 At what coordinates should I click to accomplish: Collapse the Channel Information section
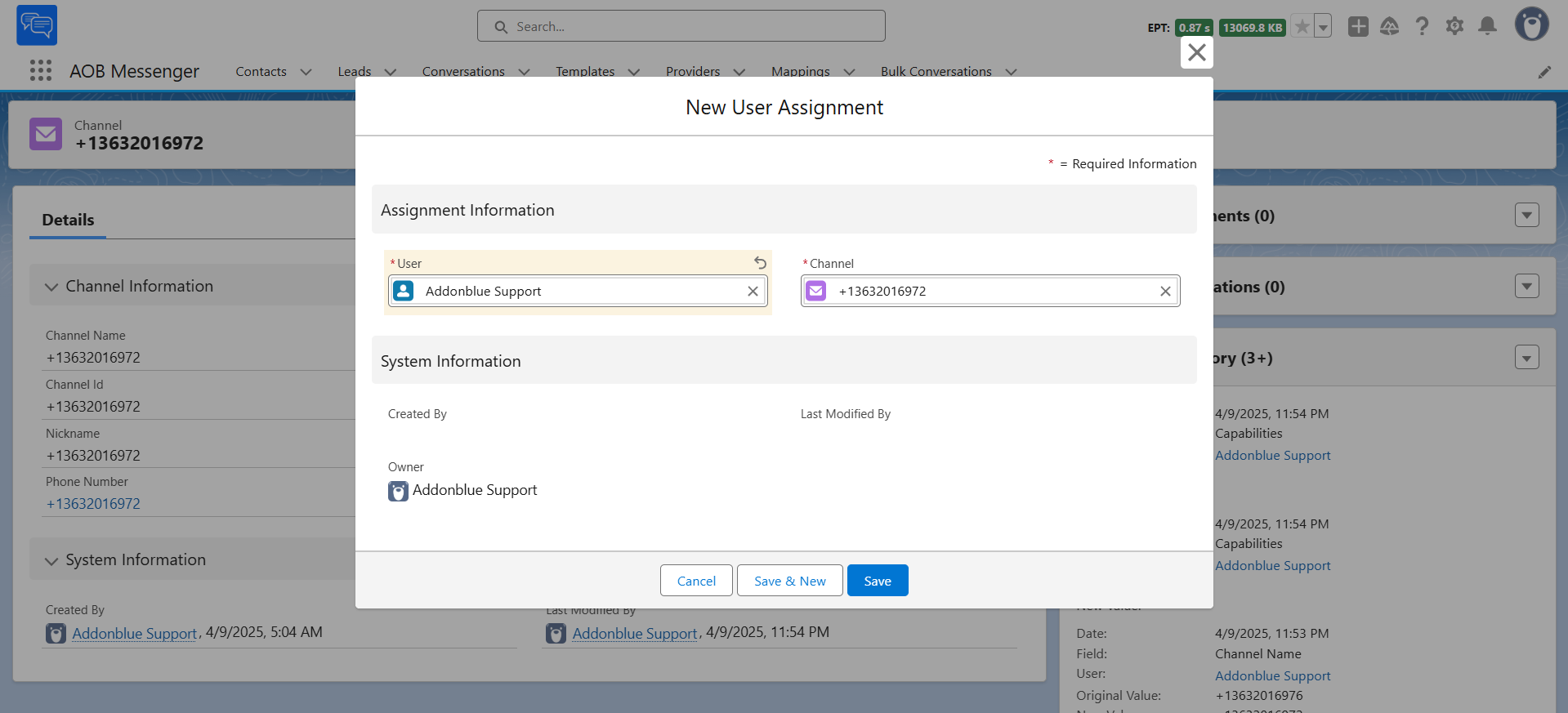coord(51,287)
